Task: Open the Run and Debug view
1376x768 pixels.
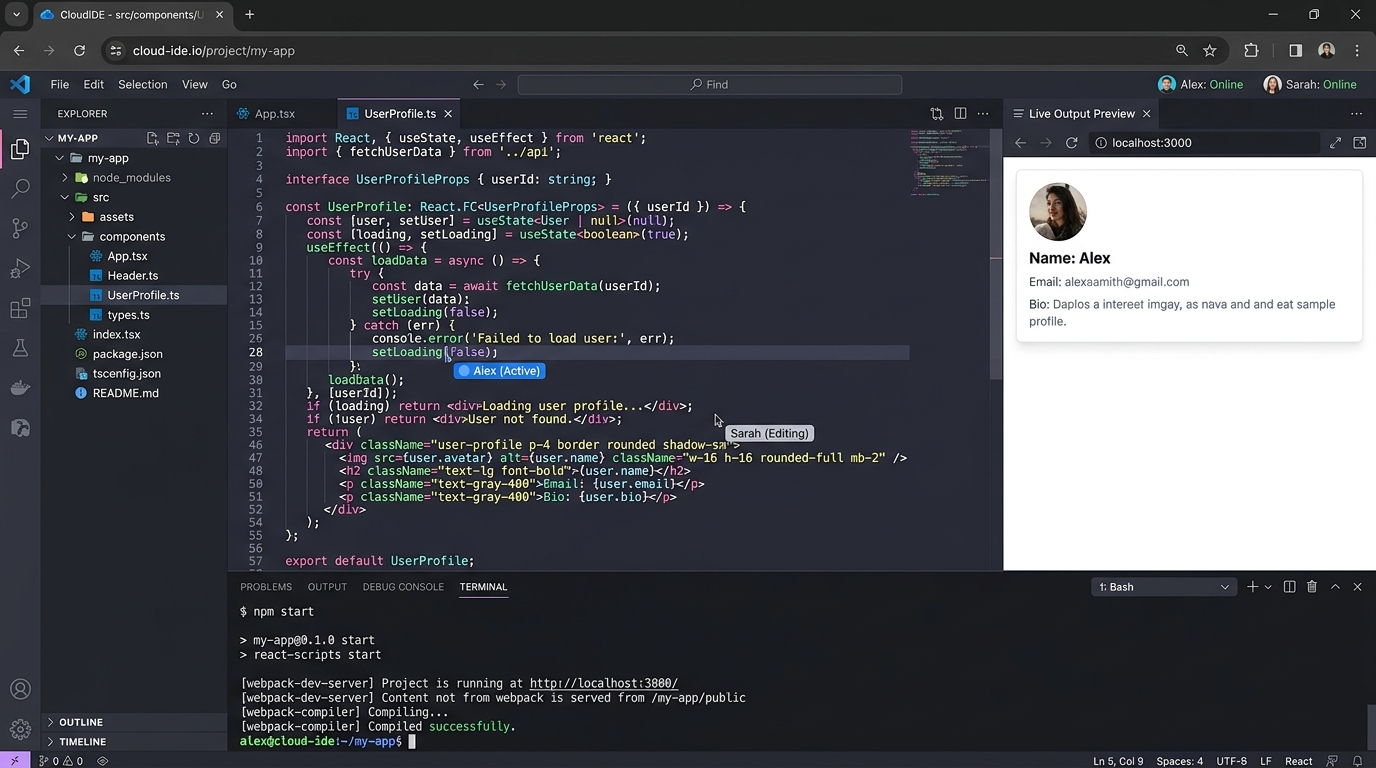Action: pos(20,268)
